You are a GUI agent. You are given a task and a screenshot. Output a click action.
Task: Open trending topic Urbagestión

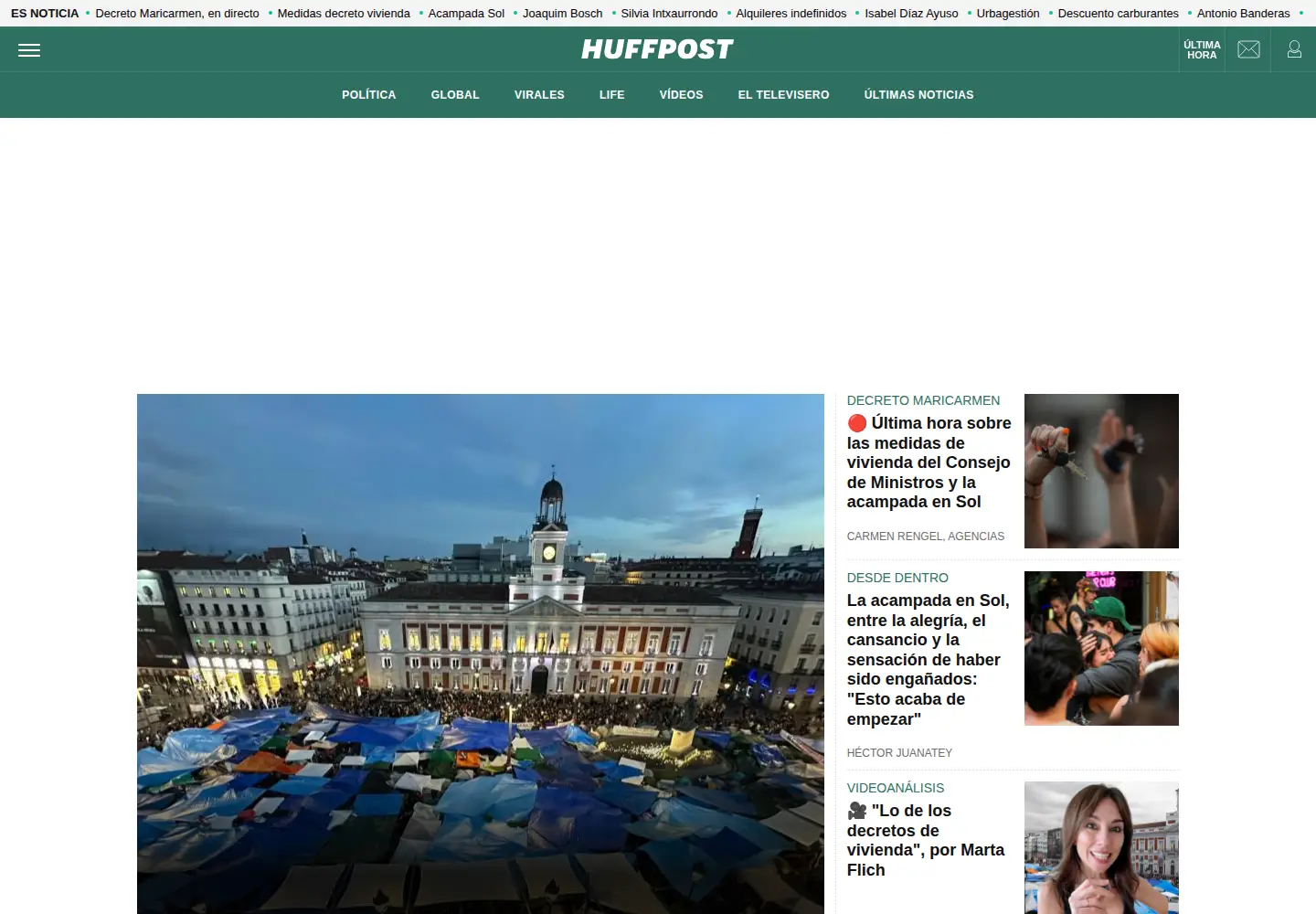click(1008, 14)
